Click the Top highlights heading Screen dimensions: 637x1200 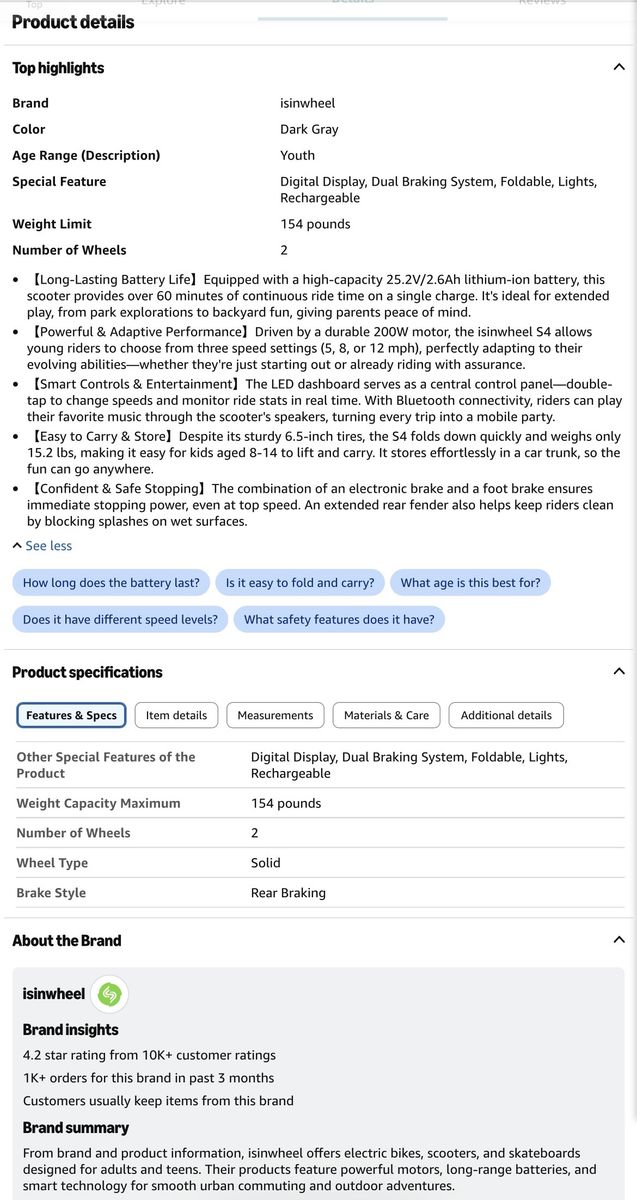(x=58, y=68)
